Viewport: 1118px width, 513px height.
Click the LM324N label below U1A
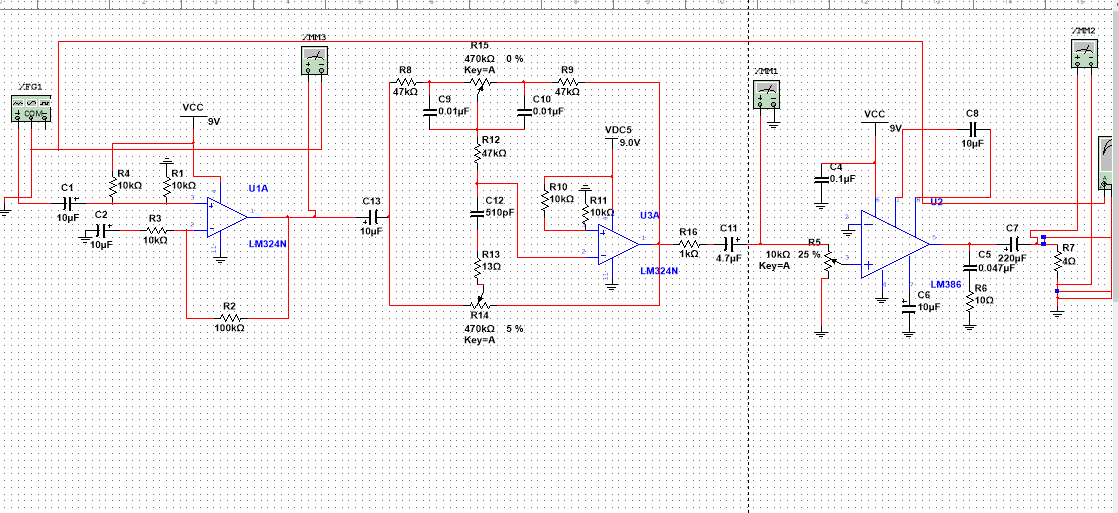click(267, 244)
